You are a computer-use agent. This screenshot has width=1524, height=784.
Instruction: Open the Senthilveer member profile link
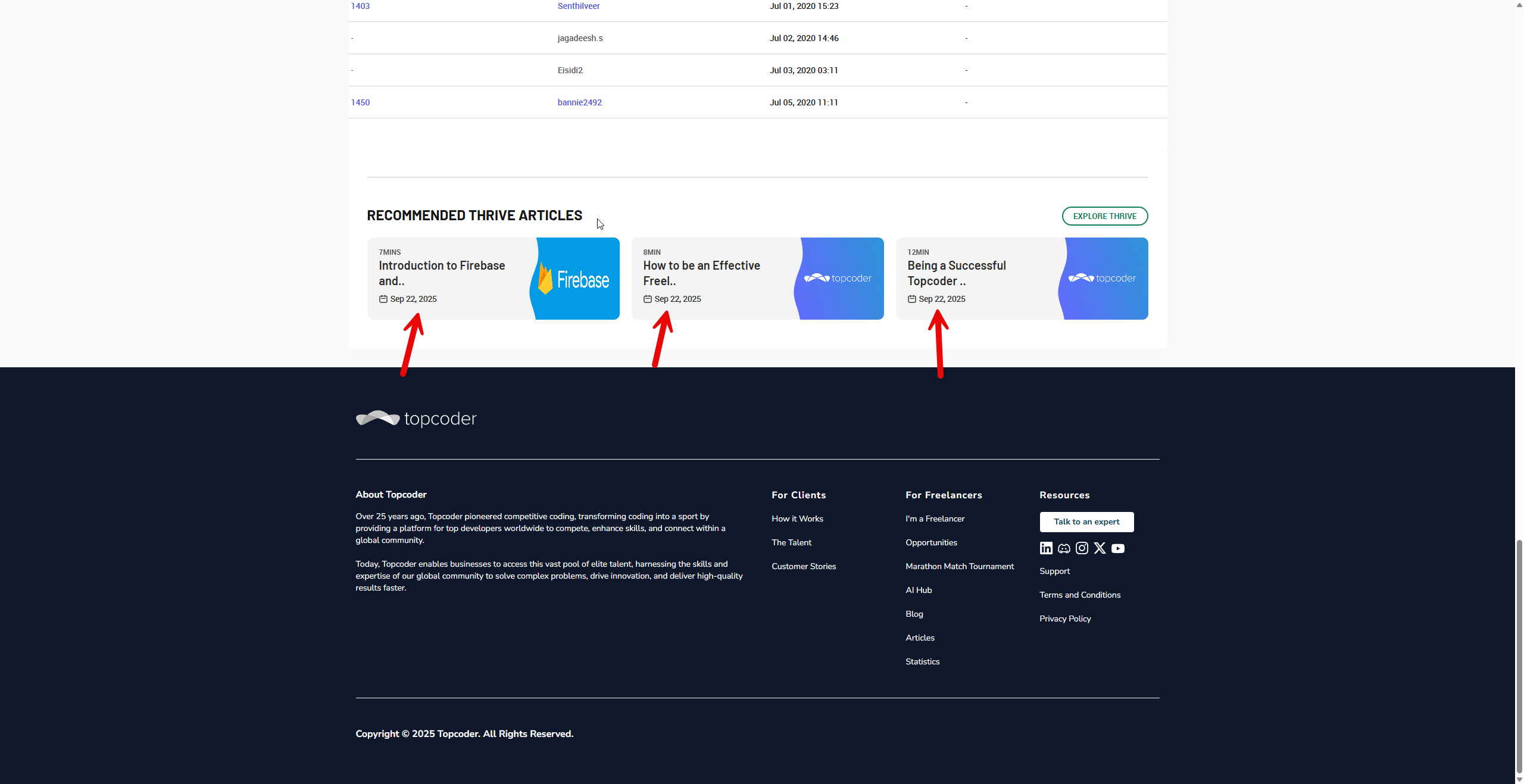click(x=578, y=6)
